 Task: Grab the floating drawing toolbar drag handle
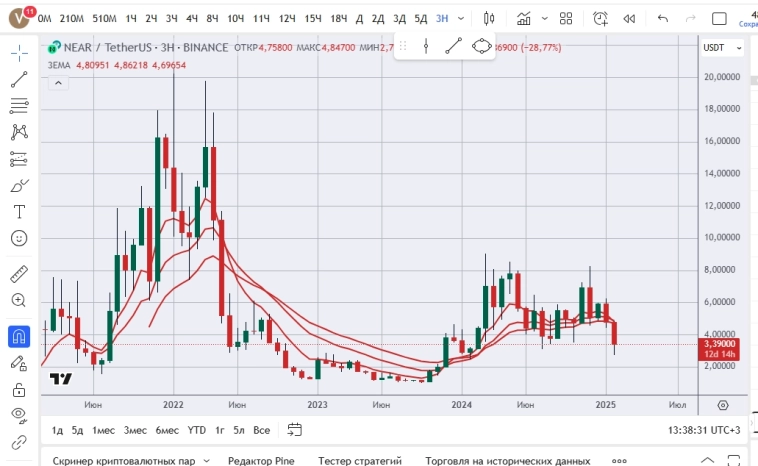403,46
